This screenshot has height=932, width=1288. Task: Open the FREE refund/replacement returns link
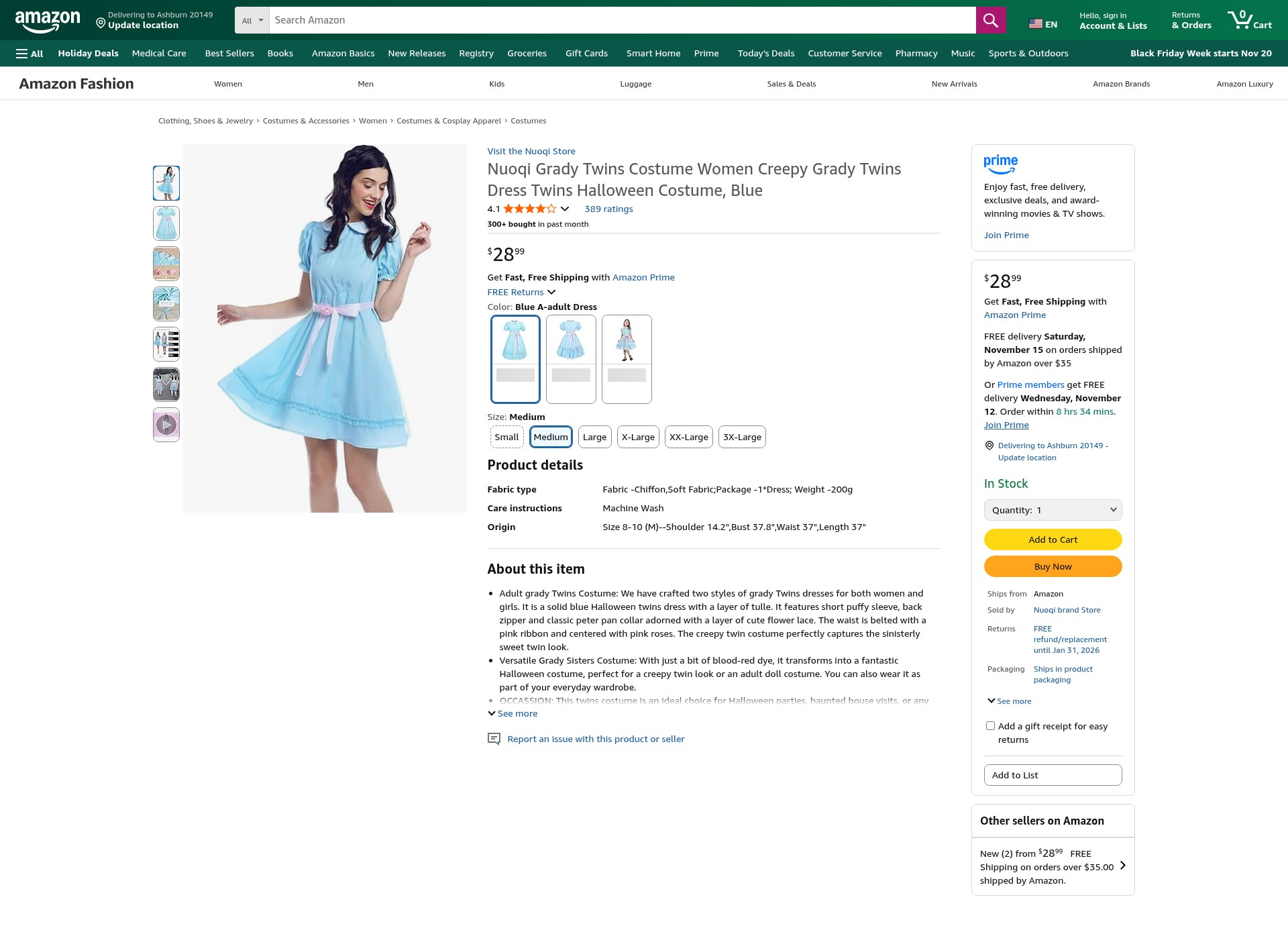point(1070,639)
